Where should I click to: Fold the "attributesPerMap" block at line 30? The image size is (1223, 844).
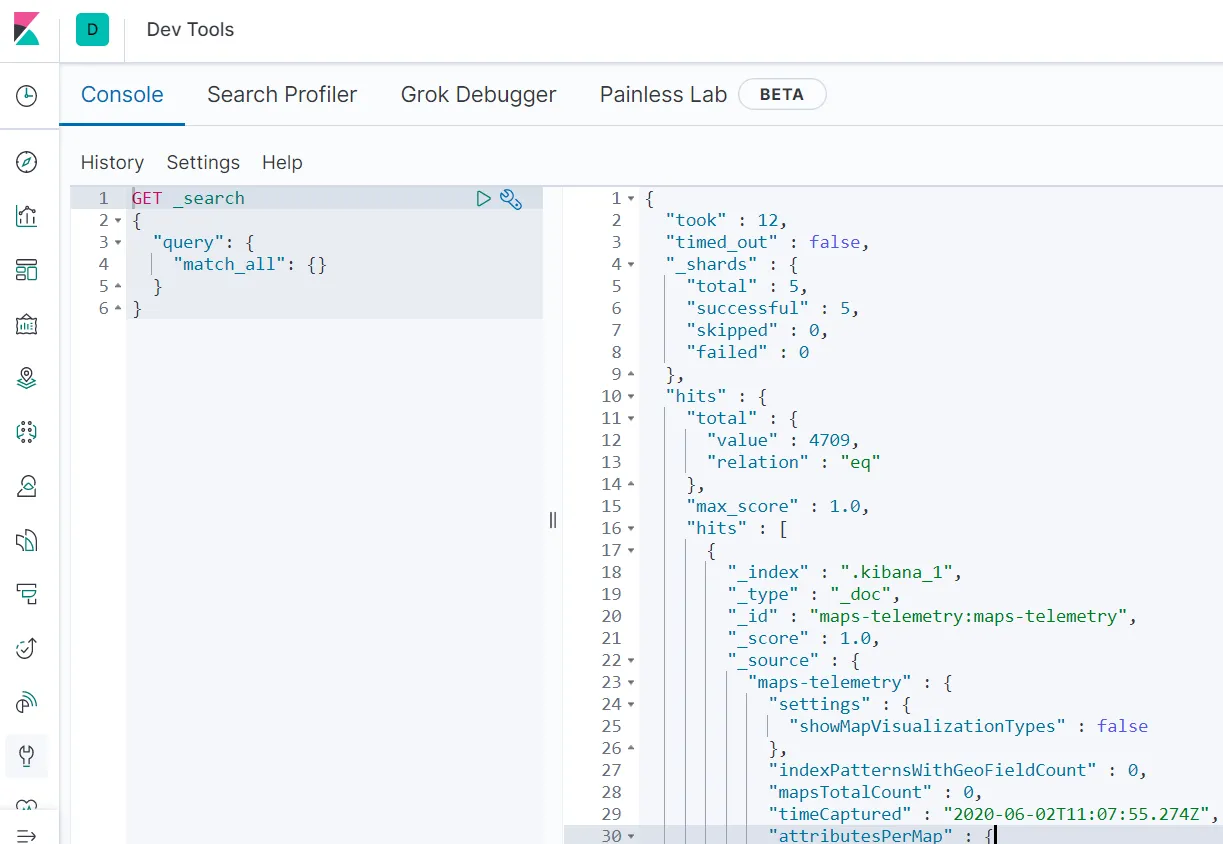pyautogui.click(x=631, y=836)
